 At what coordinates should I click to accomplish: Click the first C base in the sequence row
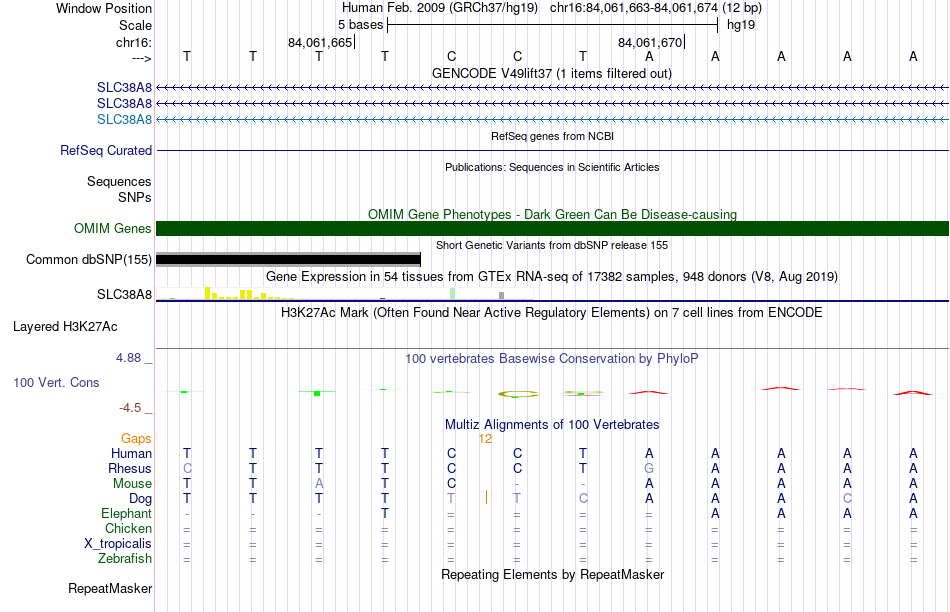pos(451,56)
